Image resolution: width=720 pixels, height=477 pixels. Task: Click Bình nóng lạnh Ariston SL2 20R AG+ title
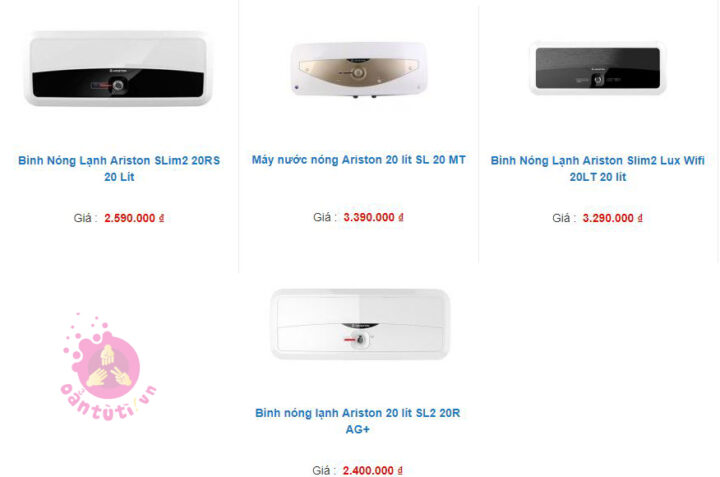pyautogui.click(x=358, y=421)
